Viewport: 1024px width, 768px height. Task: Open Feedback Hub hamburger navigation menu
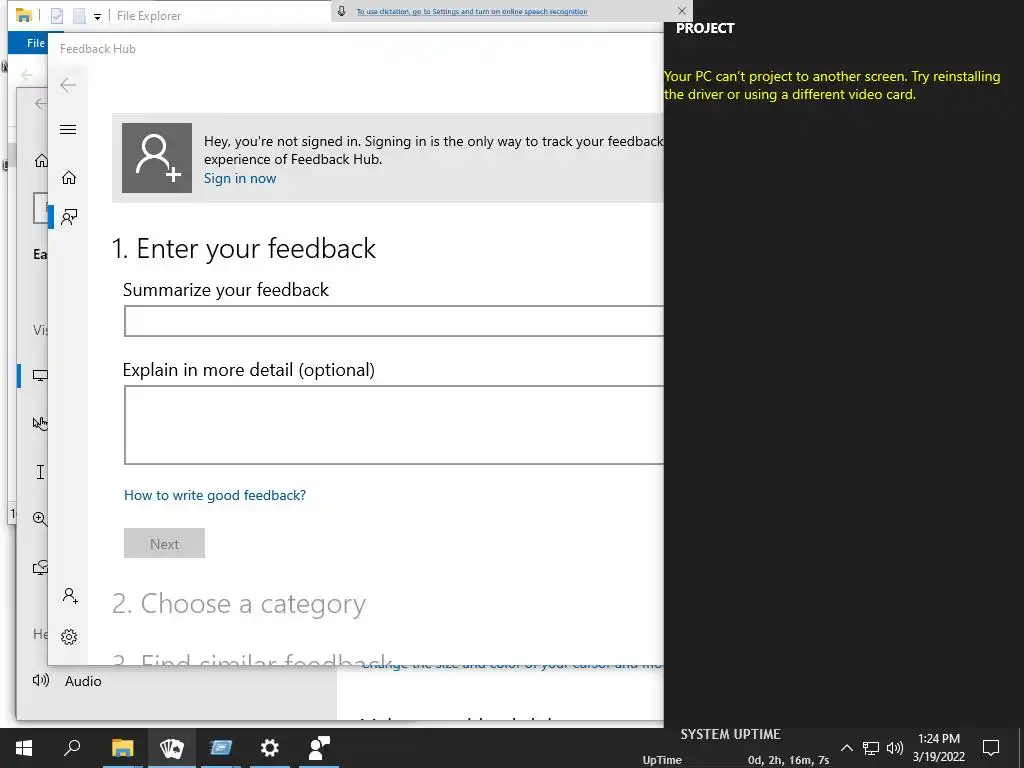coord(68,129)
